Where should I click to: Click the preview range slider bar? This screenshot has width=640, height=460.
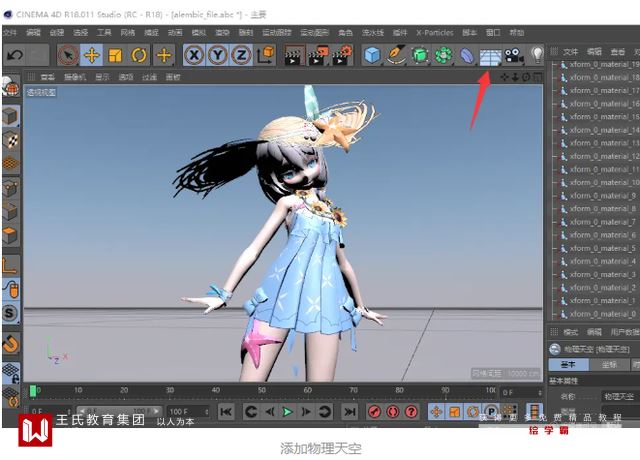(x=119, y=411)
